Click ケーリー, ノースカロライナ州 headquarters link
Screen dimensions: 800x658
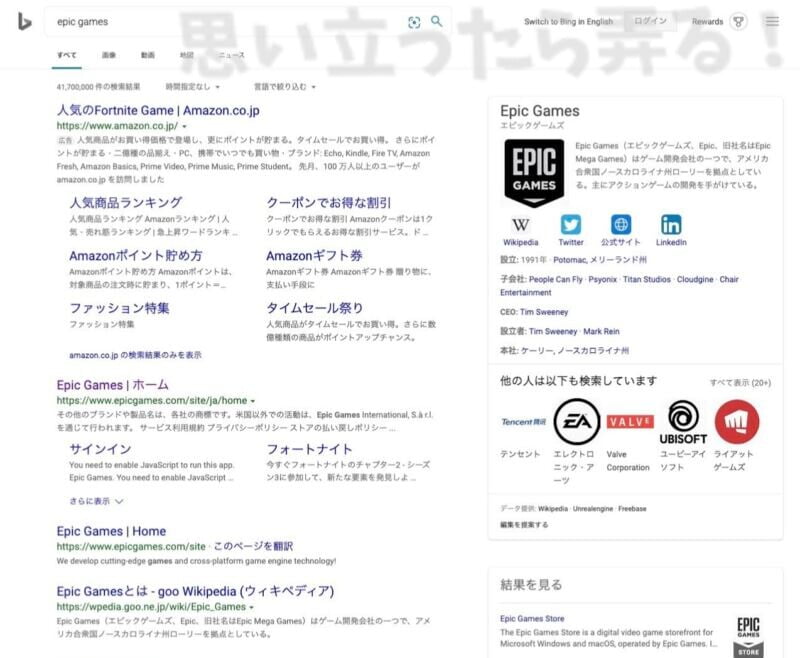575,350
